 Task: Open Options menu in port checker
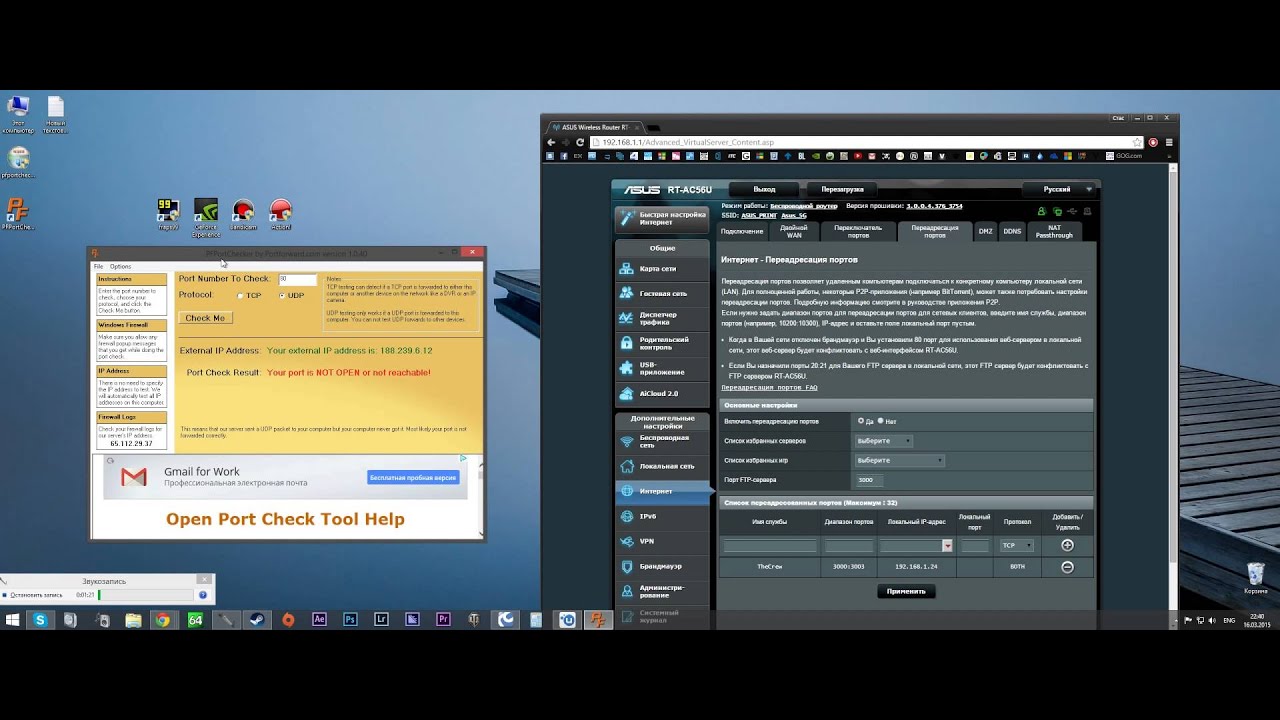point(120,267)
